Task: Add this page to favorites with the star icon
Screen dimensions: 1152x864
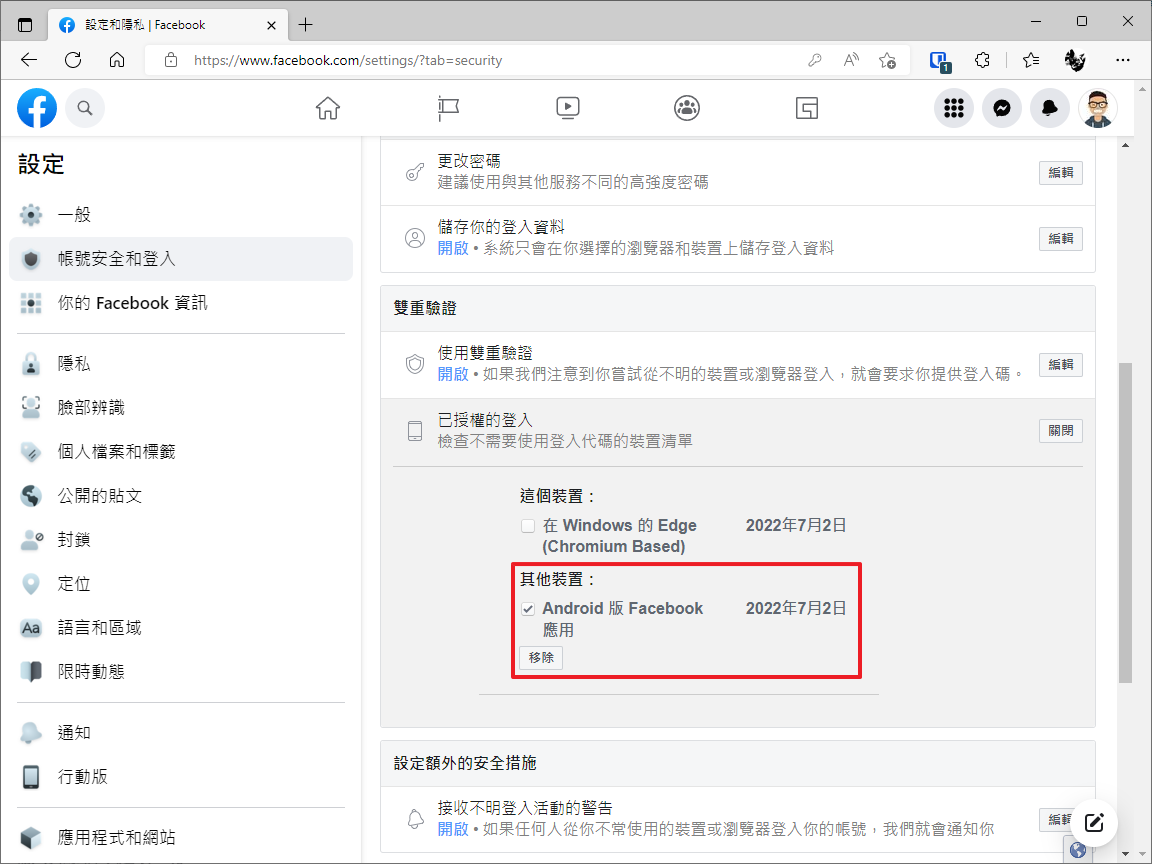Action: (888, 60)
